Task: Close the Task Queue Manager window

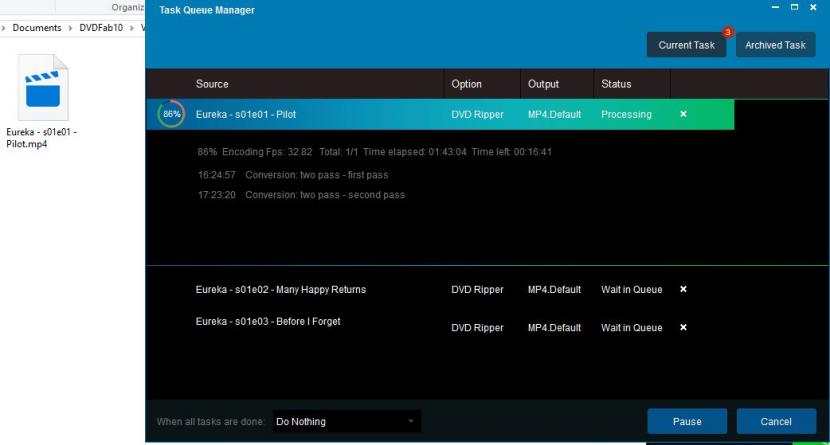Action: [x=812, y=10]
